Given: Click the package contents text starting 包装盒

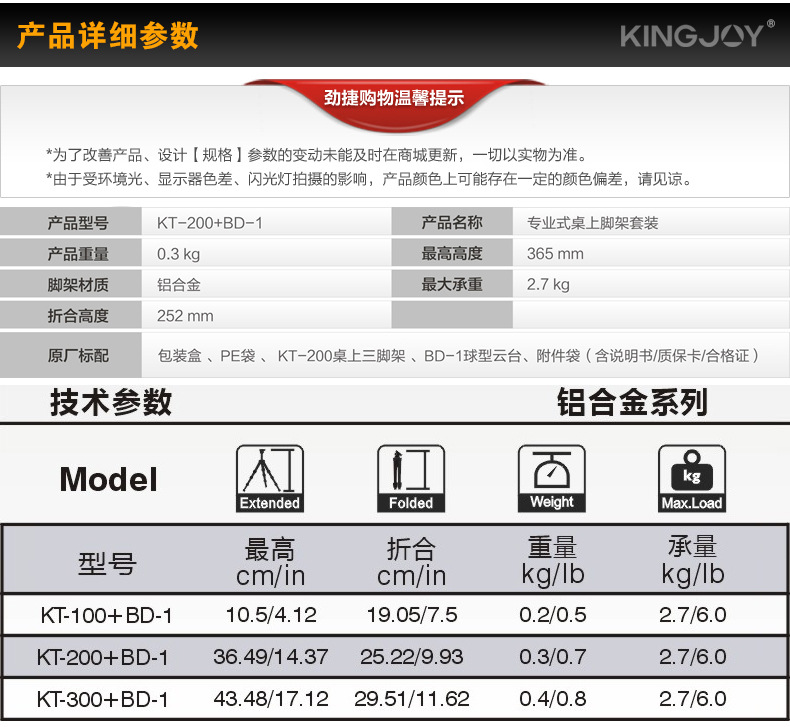Looking at the screenshot, I should pyautogui.click(x=458, y=356).
